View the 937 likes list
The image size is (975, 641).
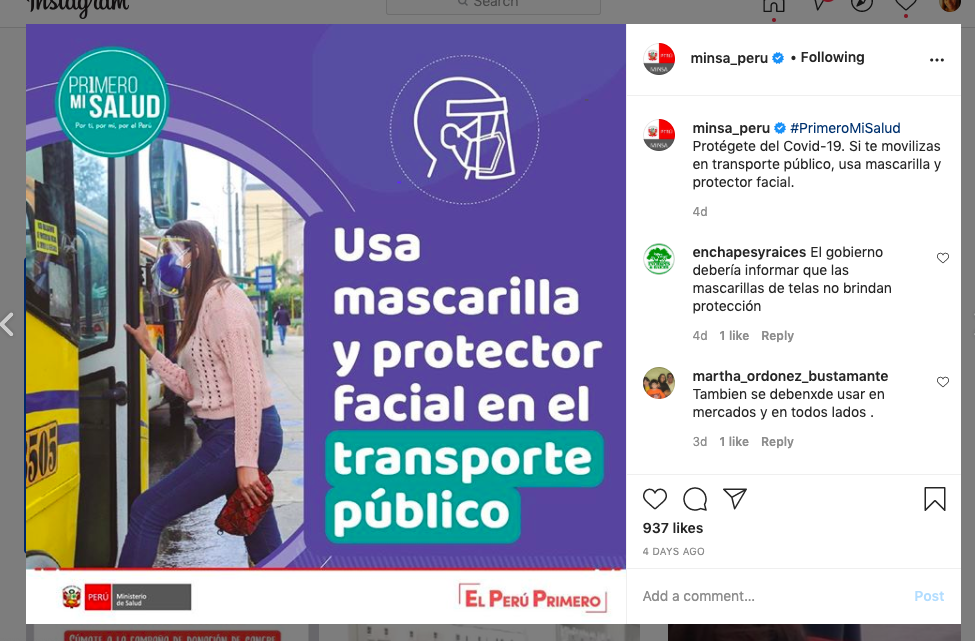click(673, 528)
